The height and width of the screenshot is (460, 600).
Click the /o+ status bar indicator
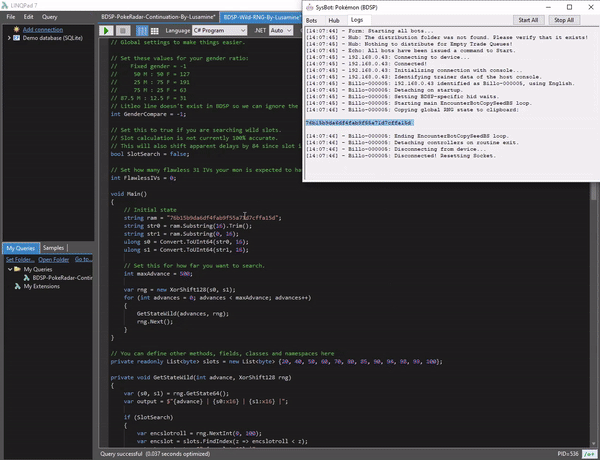tap(589, 454)
